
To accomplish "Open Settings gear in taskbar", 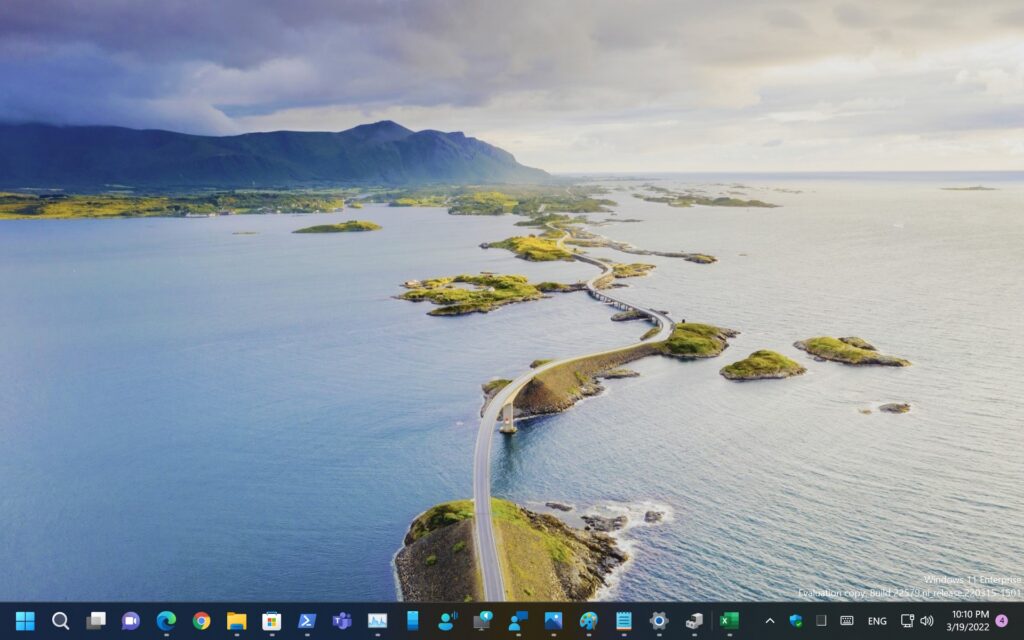I will (x=658, y=621).
